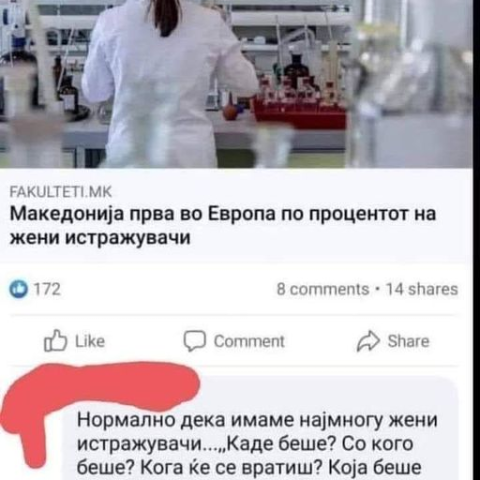Open the laboratory photo preview
480x480 pixels.
point(236,84)
